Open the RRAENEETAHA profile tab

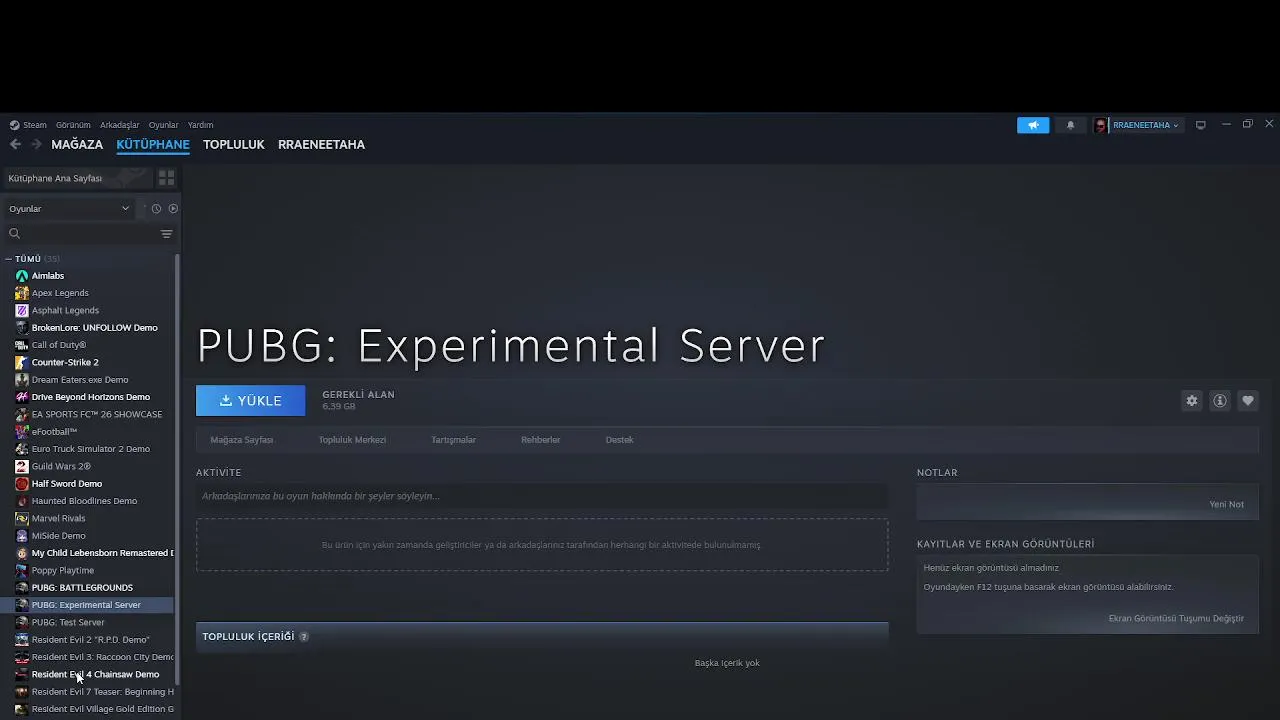pyautogui.click(x=321, y=144)
